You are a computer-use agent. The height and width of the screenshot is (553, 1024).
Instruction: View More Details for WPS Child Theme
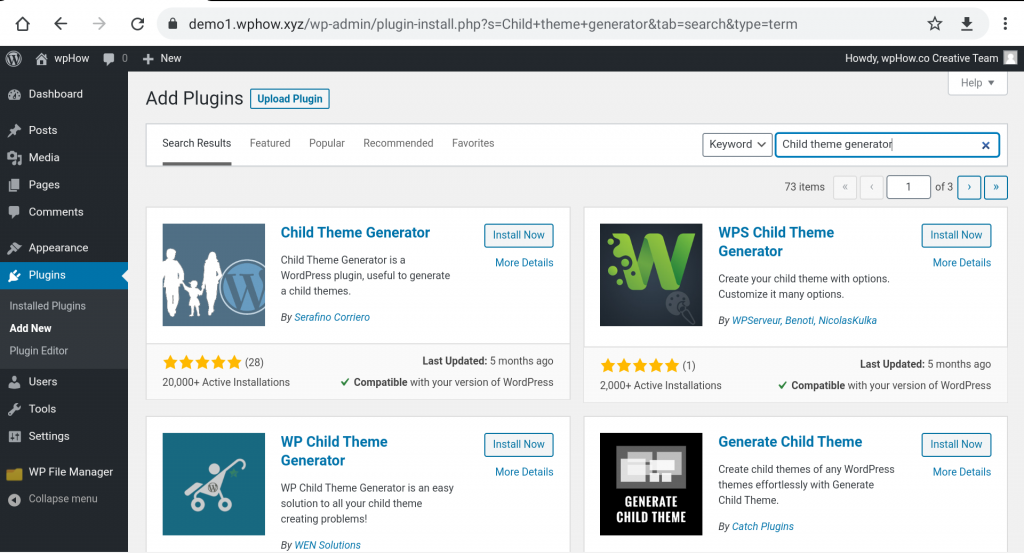(x=961, y=262)
